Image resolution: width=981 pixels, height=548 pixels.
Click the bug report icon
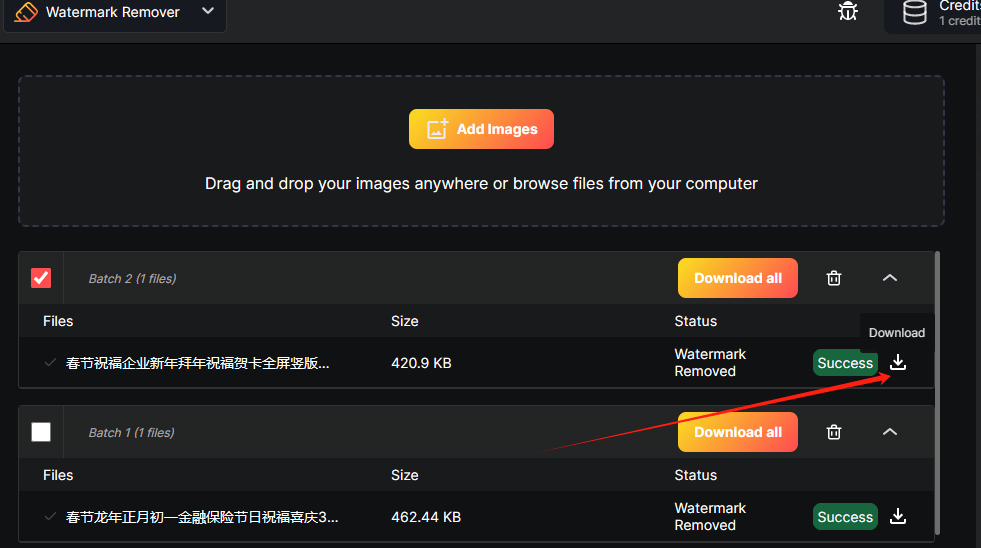point(848,12)
